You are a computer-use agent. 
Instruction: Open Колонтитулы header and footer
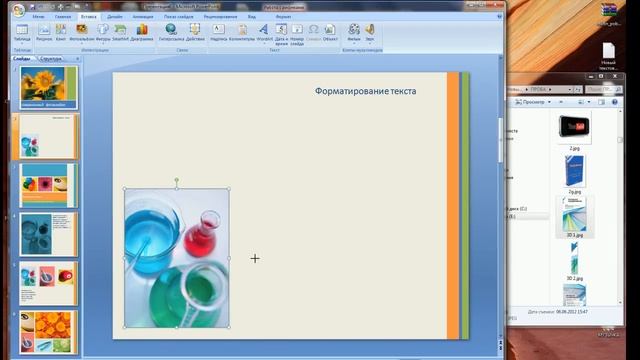[242, 33]
